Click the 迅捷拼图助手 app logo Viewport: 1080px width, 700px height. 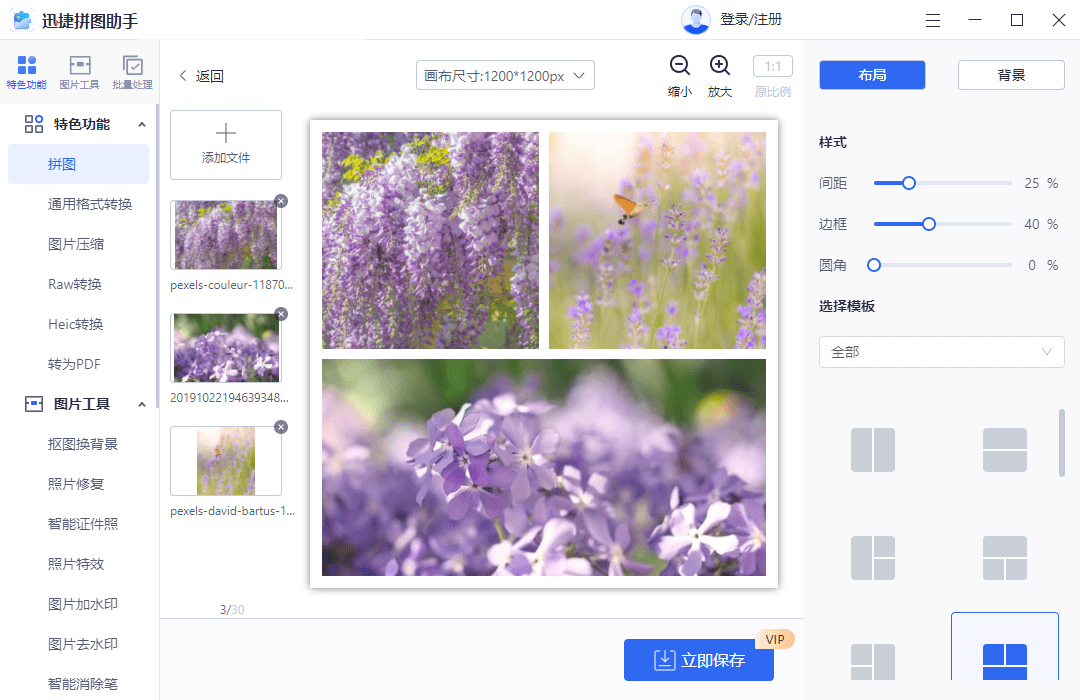(23, 21)
